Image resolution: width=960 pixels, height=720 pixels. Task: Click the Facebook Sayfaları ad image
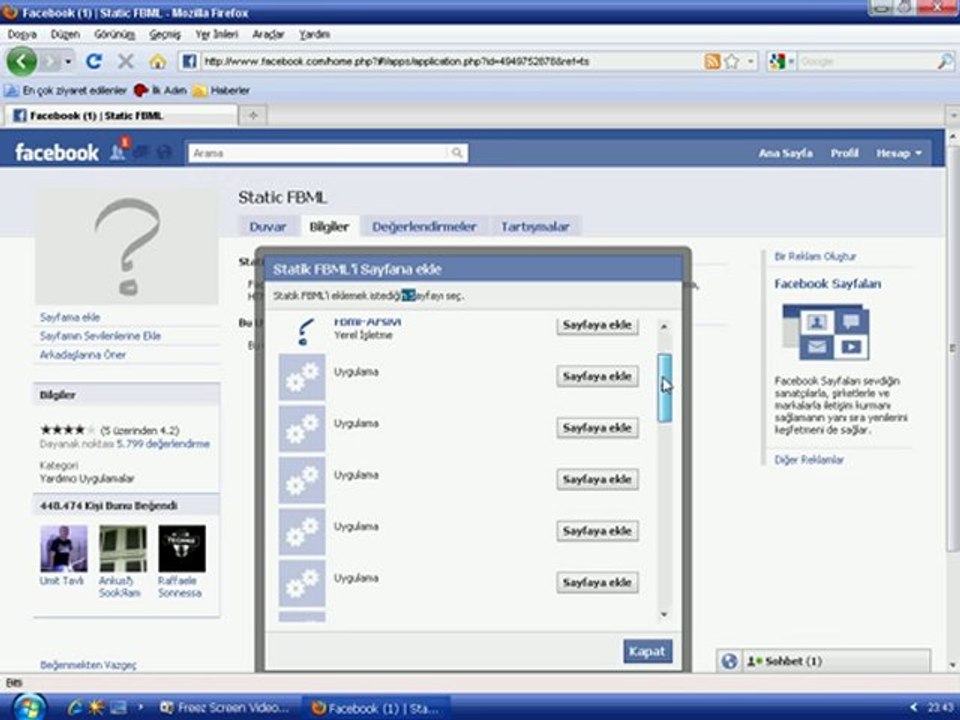[x=826, y=332]
